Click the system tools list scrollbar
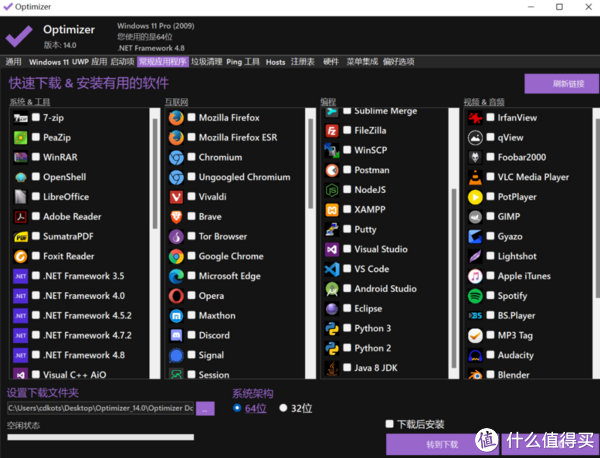 [x=155, y=173]
